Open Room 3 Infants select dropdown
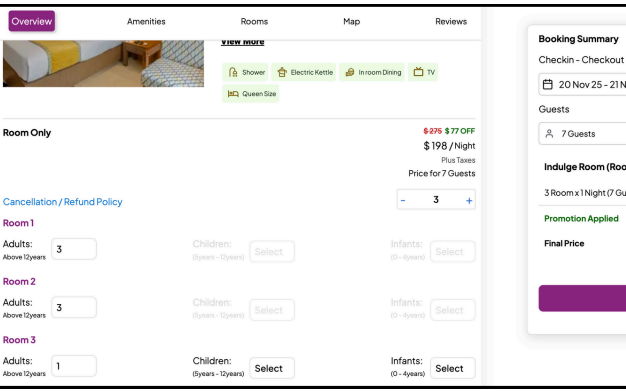Screen dimensions: 626x391 (x=453, y=368)
